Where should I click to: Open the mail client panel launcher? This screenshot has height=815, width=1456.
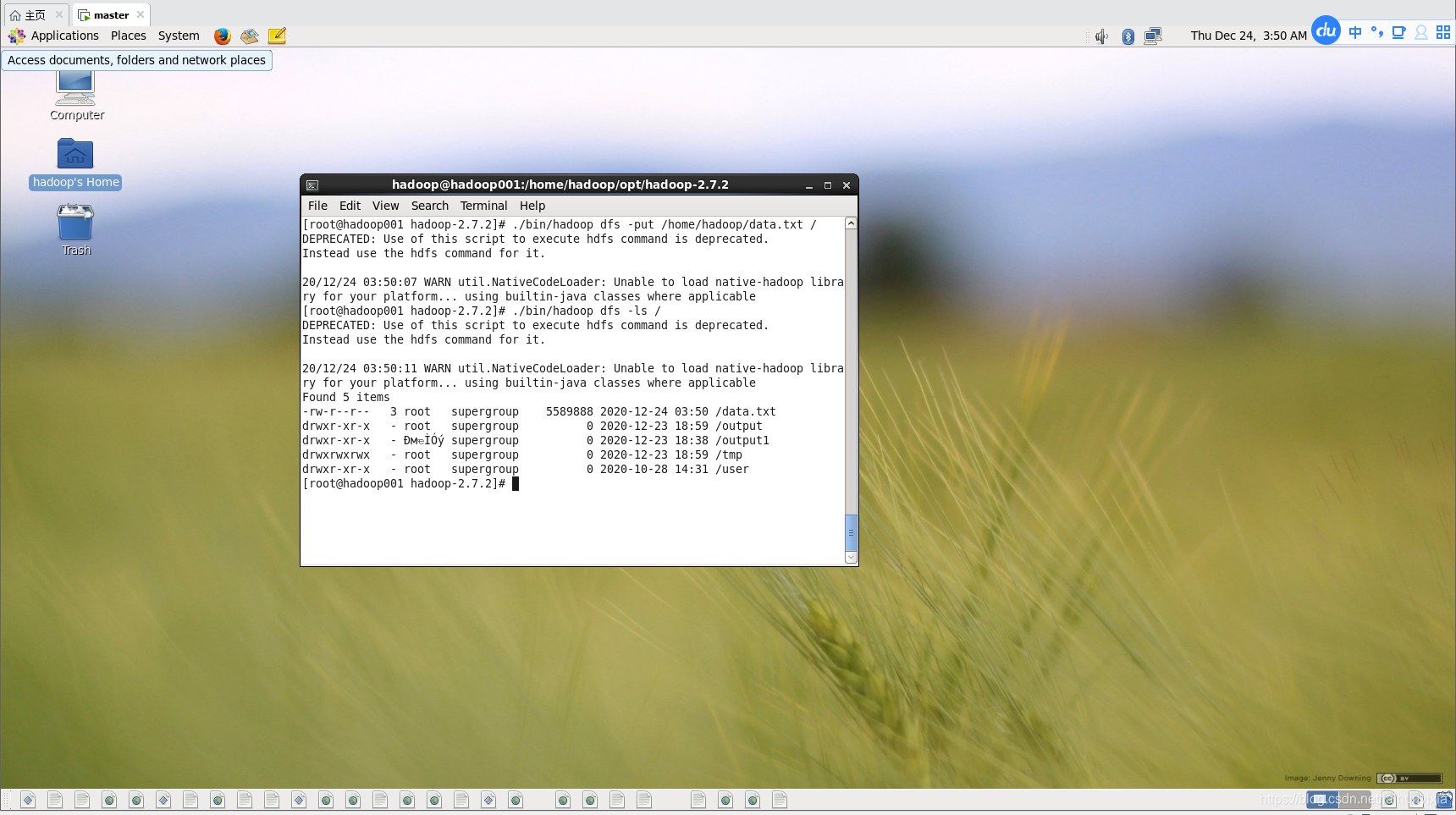(x=250, y=36)
